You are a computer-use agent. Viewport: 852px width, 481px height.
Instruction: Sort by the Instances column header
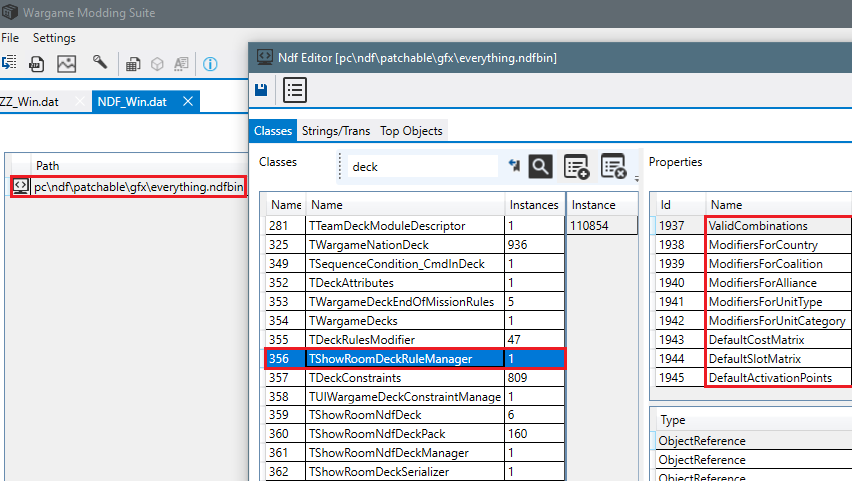pyautogui.click(x=535, y=205)
